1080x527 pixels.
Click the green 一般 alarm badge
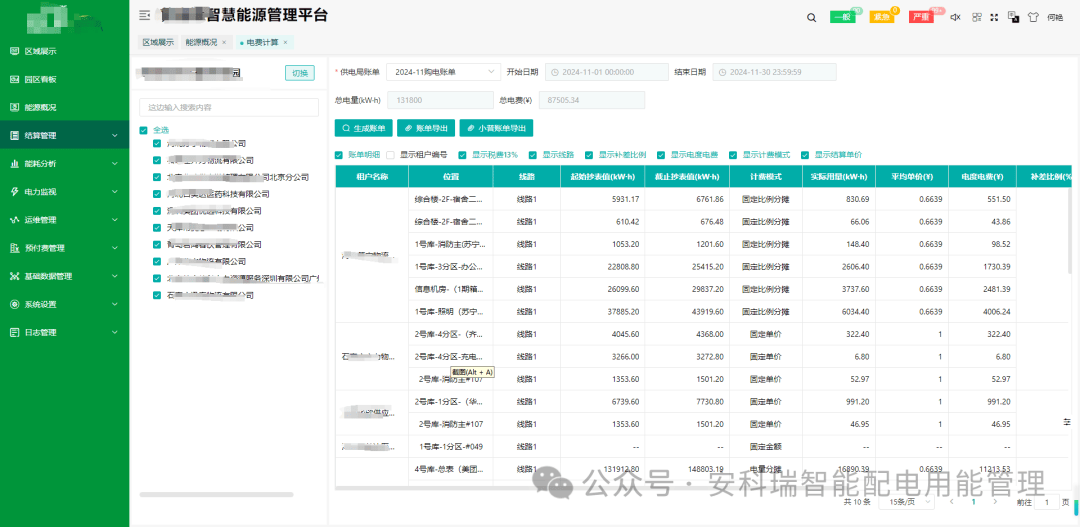(x=842, y=17)
